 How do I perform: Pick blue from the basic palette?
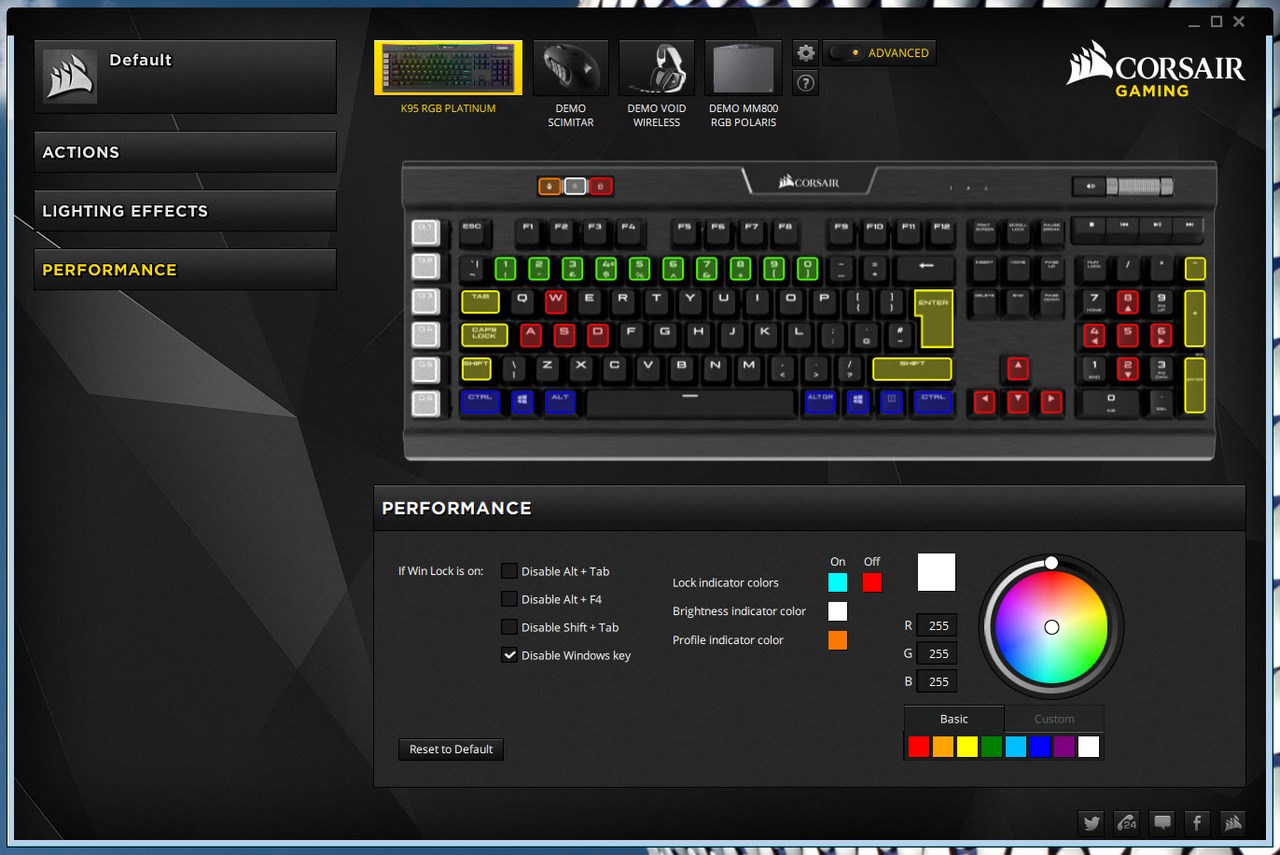click(x=1040, y=746)
